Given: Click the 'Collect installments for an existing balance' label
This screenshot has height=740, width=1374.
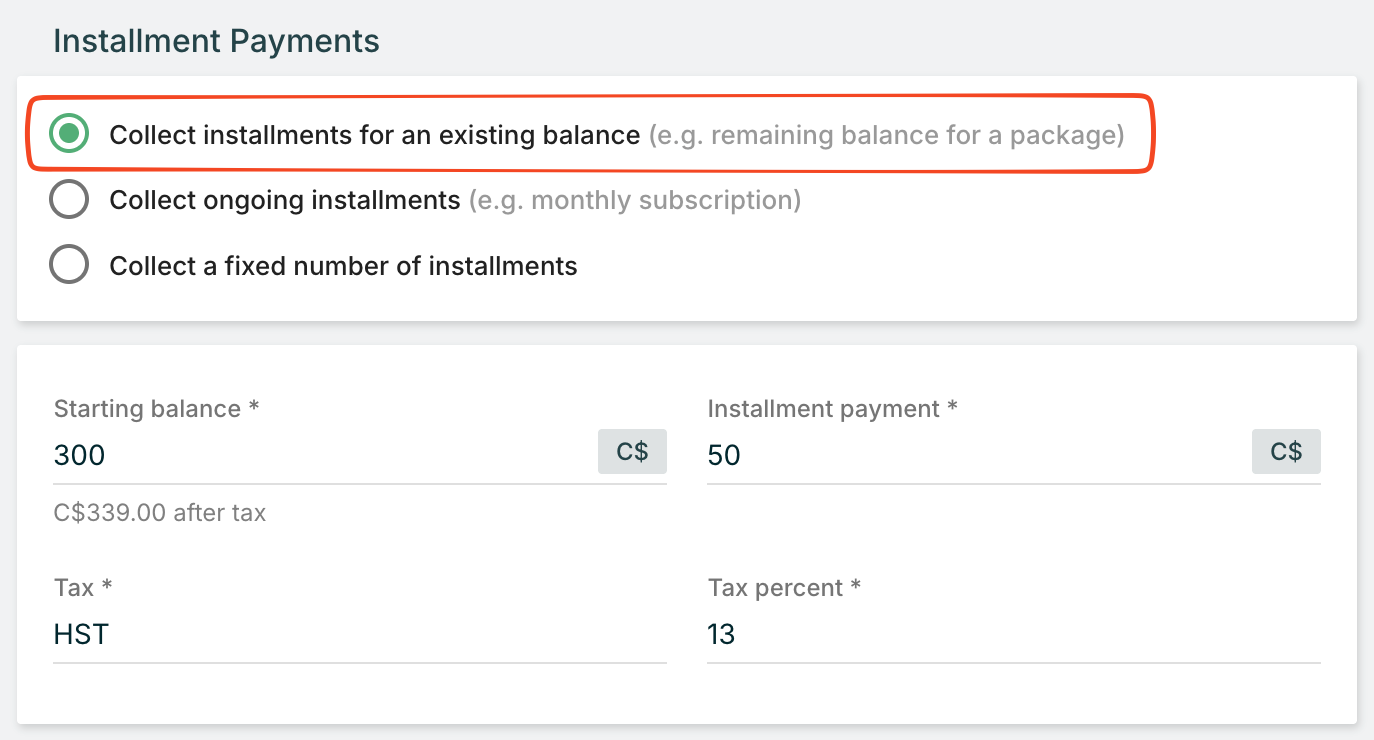Looking at the screenshot, I should coord(374,134).
